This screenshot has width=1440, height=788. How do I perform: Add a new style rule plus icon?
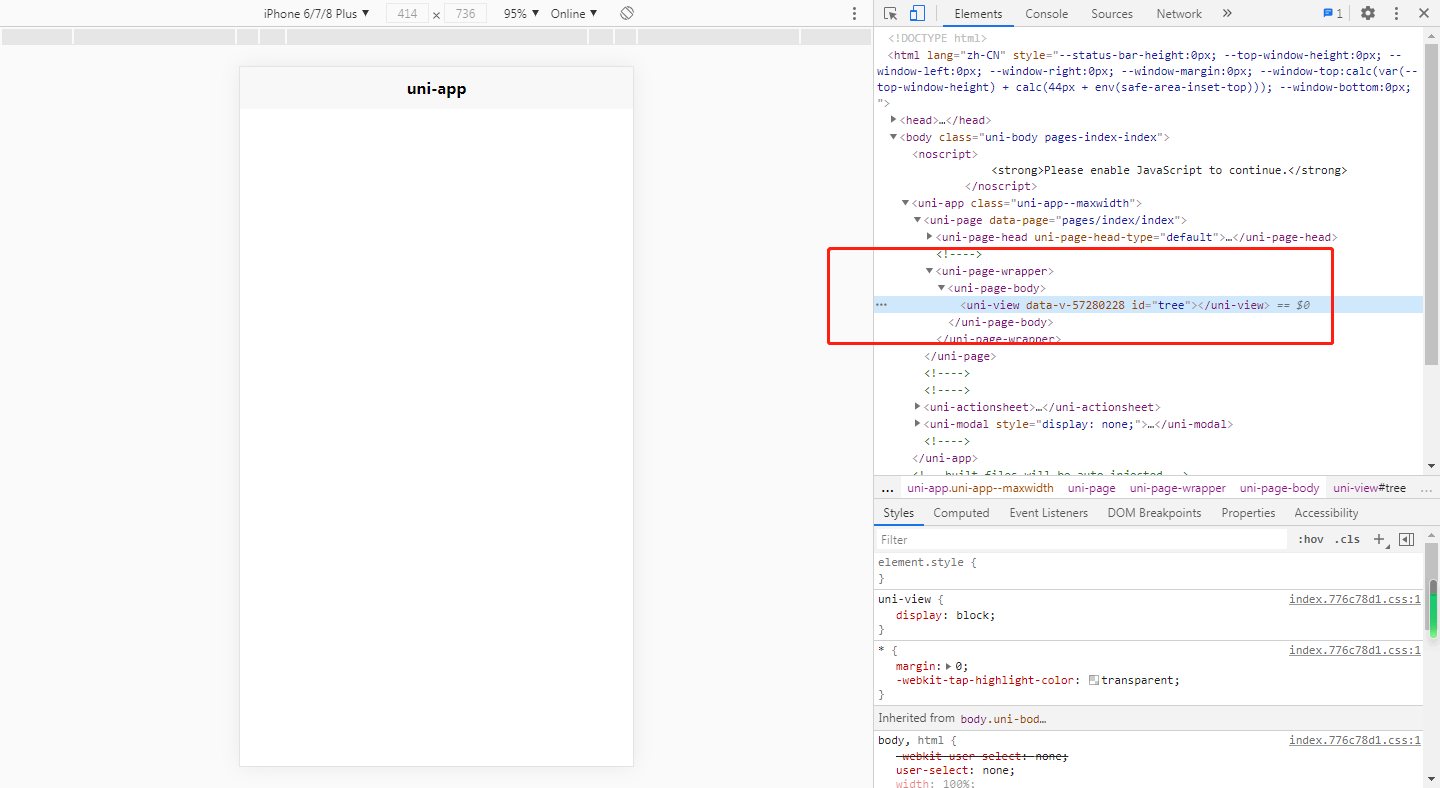coord(1380,539)
